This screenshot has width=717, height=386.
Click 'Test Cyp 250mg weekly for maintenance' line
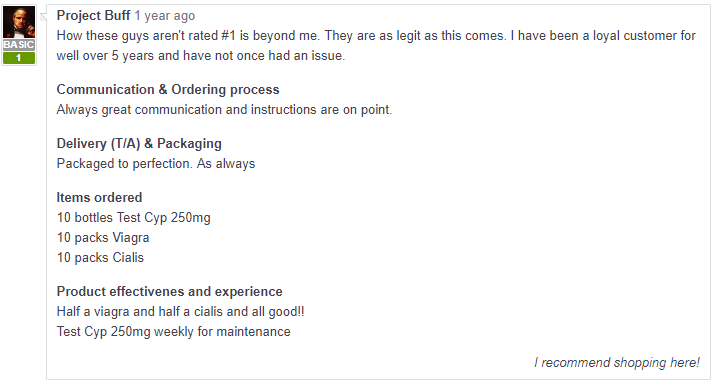point(174,332)
